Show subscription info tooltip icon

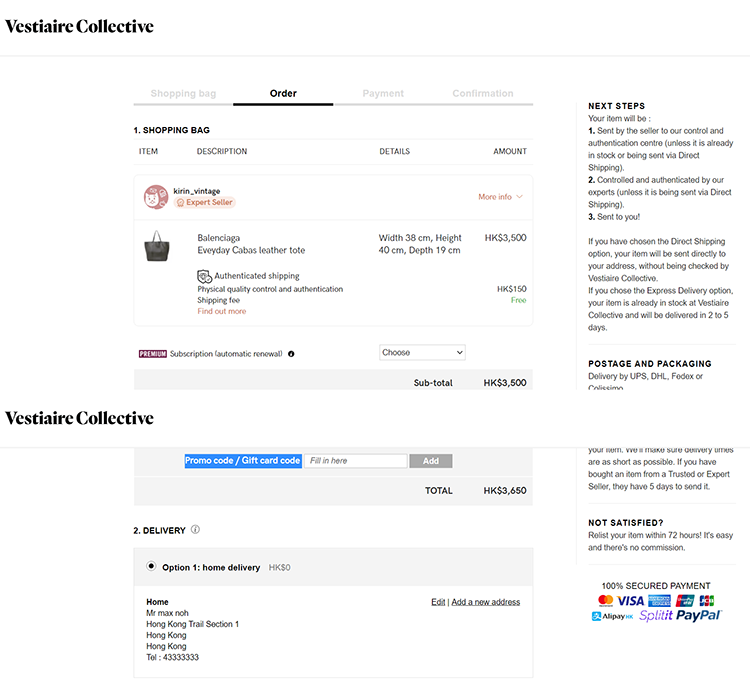(291, 354)
